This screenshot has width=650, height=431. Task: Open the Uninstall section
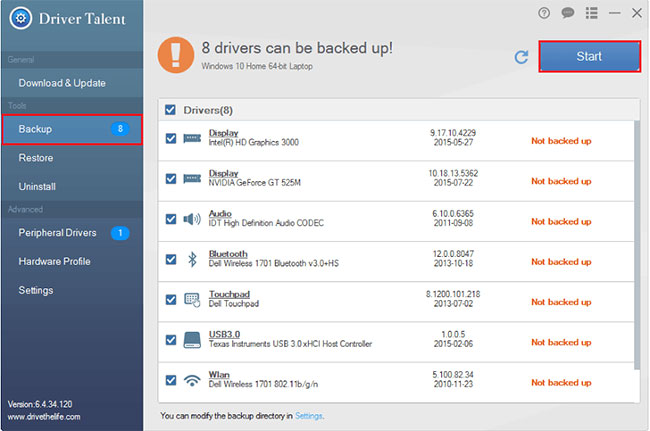click(72, 186)
